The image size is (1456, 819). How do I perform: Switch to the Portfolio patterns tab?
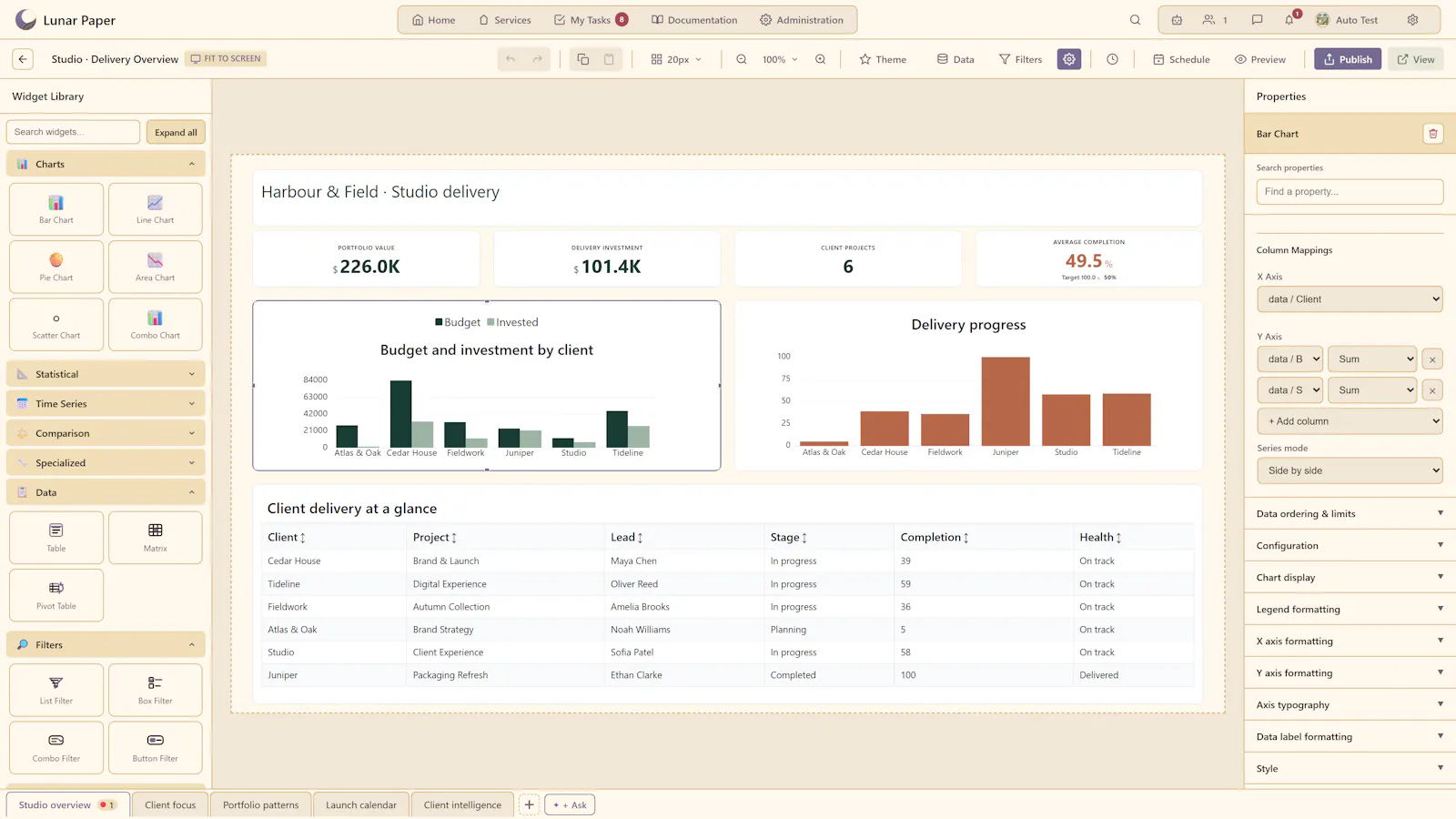click(x=260, y=804)
